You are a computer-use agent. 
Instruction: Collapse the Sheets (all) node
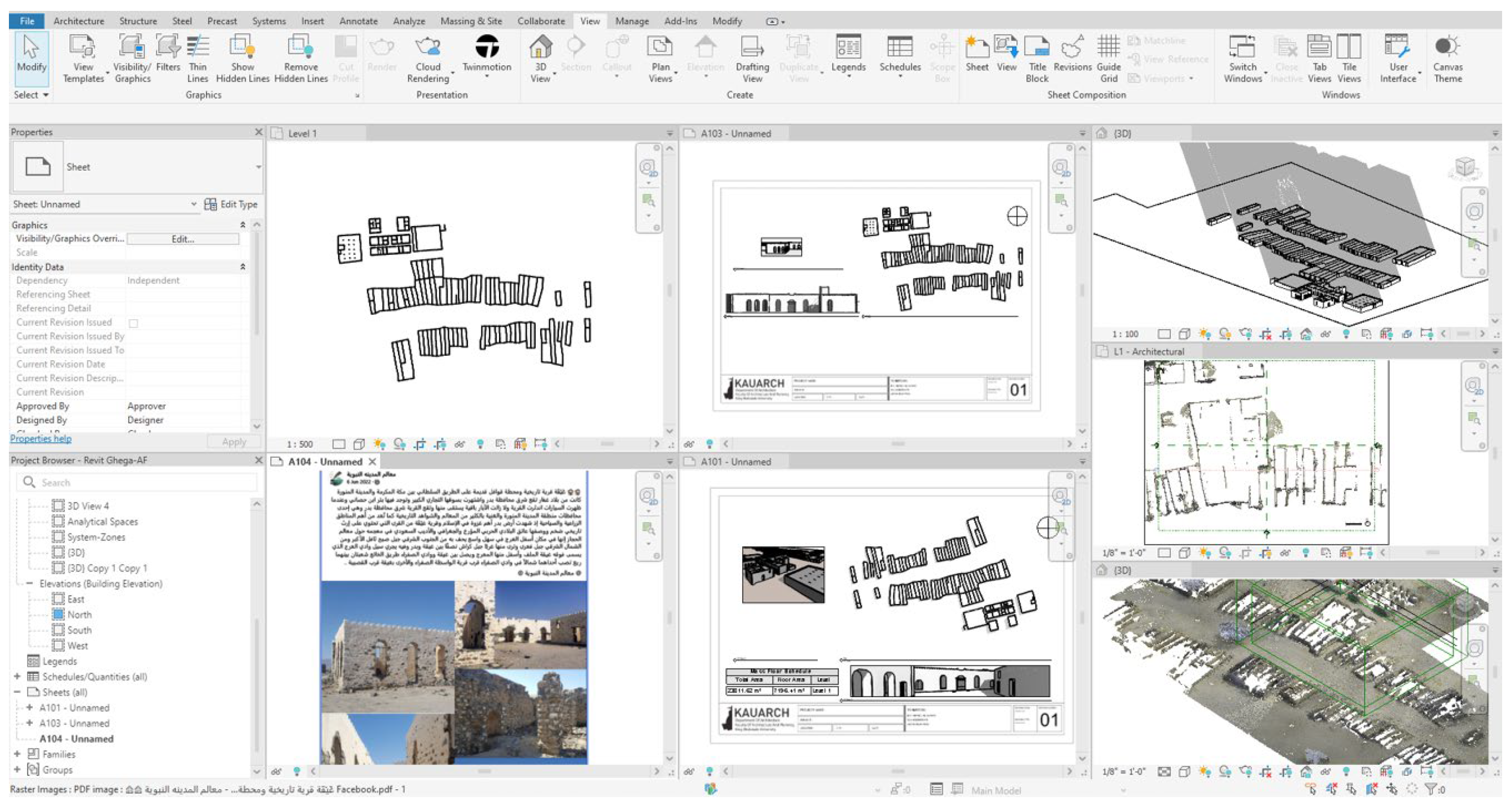point(17,692)
